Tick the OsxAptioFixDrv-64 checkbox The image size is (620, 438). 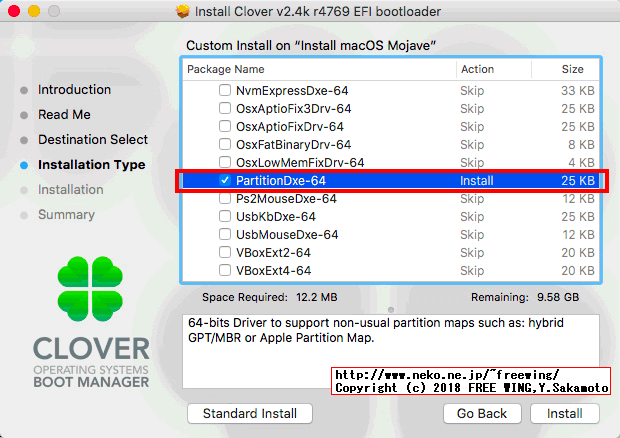click(x=225, y=126)
